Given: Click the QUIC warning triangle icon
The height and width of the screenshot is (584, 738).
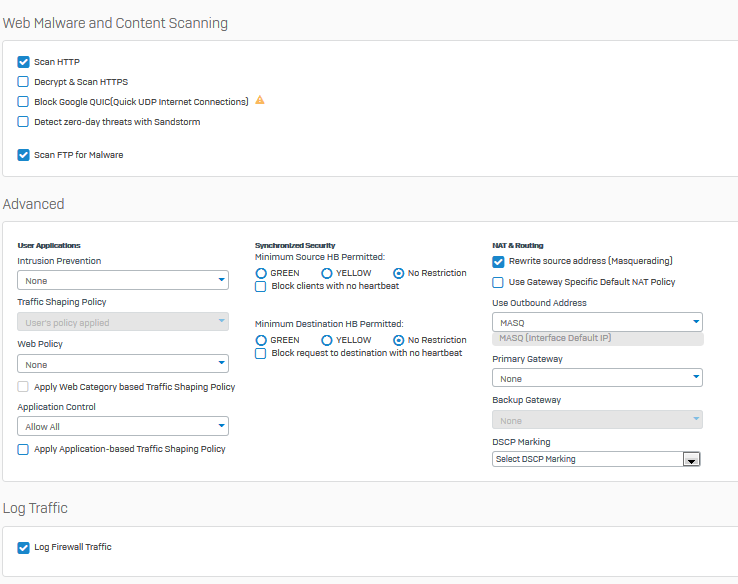Looking at the screenshot, I should click(260, 101).
